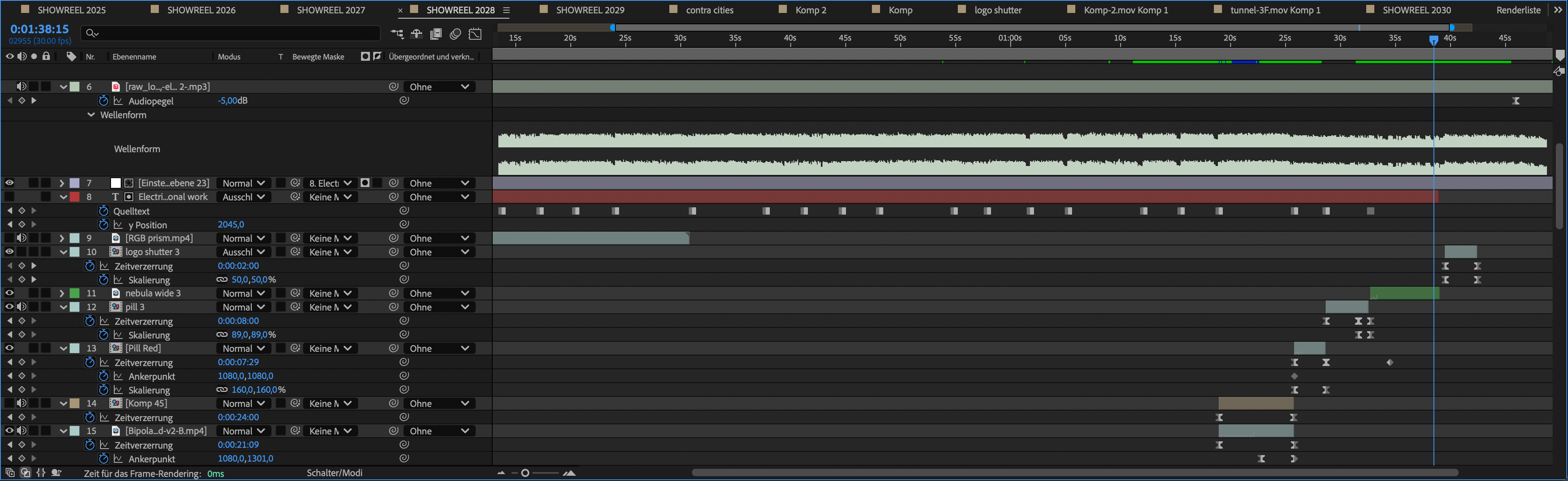Hide the logo shutter 3 layer
Screen dimensions: 1568x481
[9, 252]
